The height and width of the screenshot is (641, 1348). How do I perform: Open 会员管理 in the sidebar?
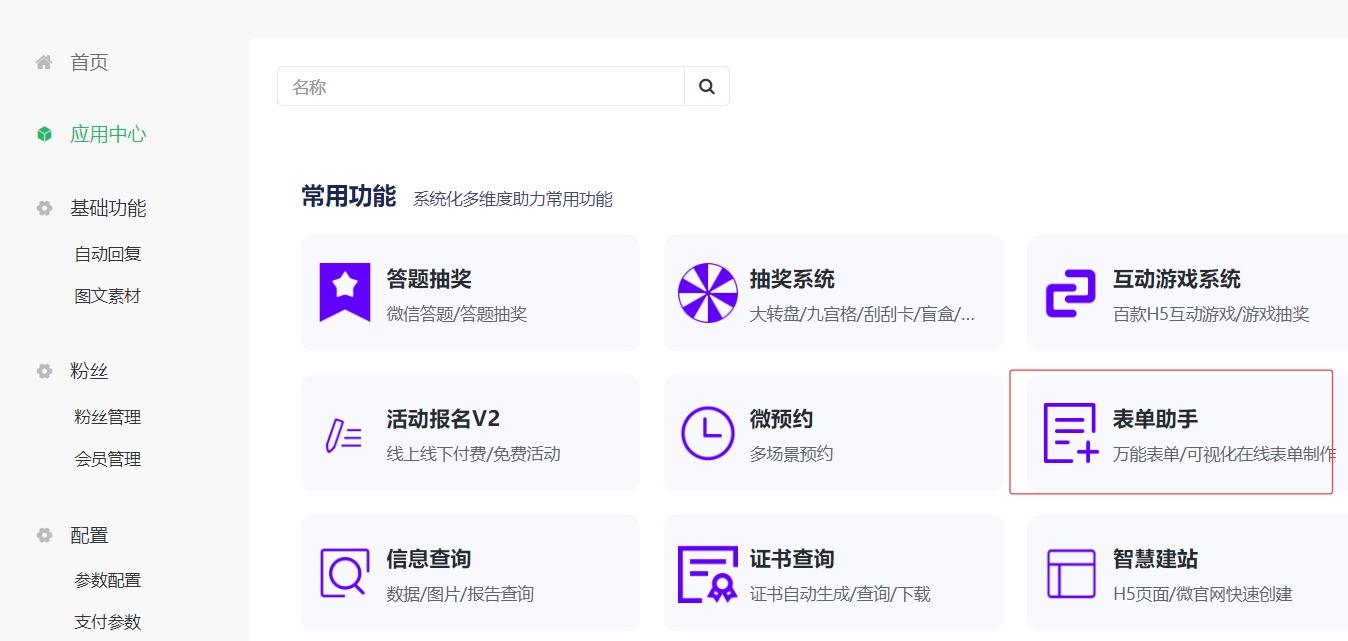point(108,459)
